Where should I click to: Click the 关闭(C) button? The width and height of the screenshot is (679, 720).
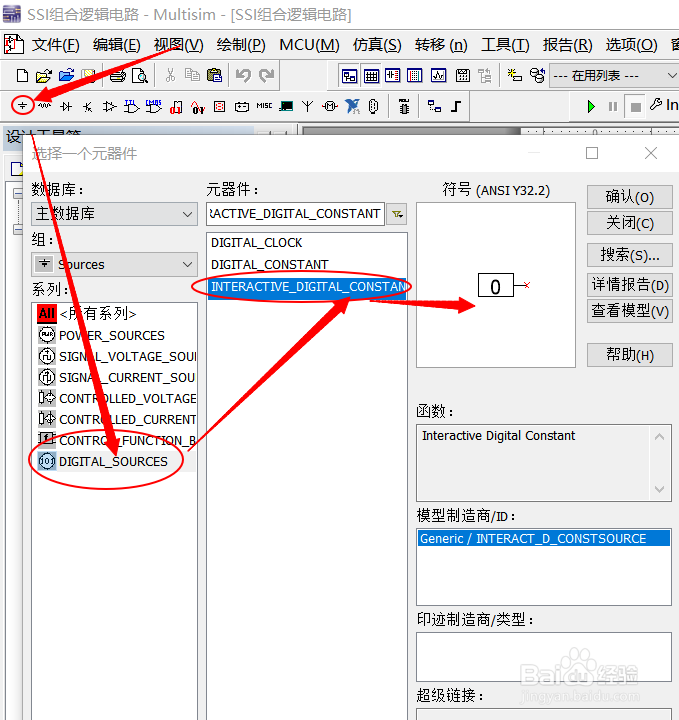(629, 223)
